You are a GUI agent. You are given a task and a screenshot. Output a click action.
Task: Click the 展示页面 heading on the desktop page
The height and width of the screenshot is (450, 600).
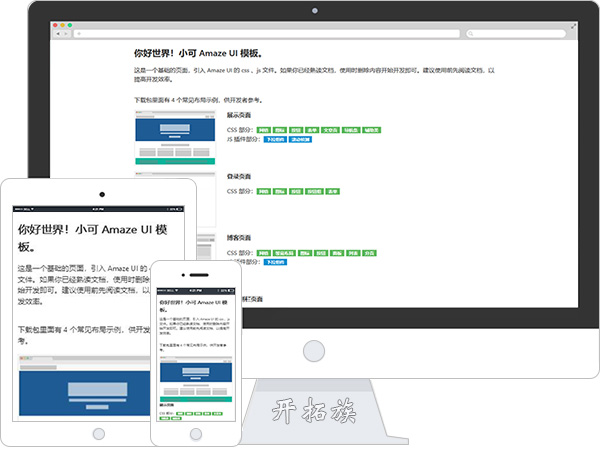click(x=239, y=115)
